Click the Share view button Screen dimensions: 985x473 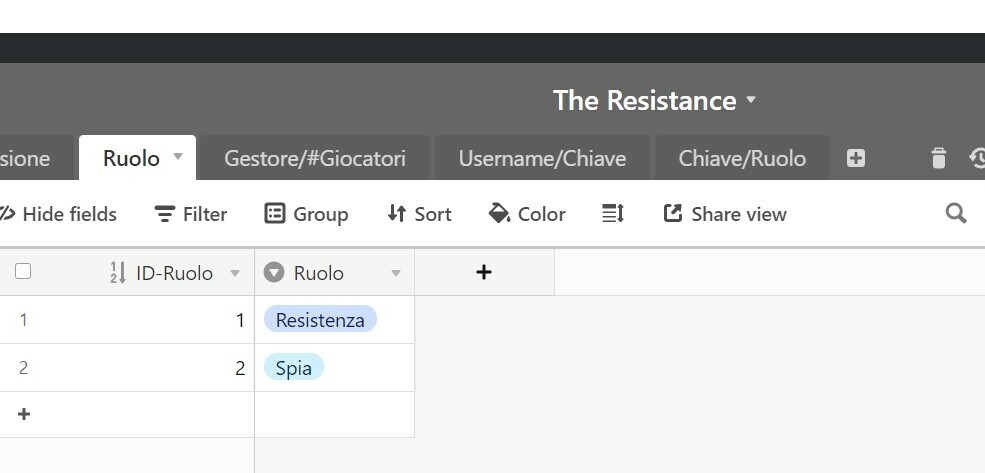click(725, 214)
